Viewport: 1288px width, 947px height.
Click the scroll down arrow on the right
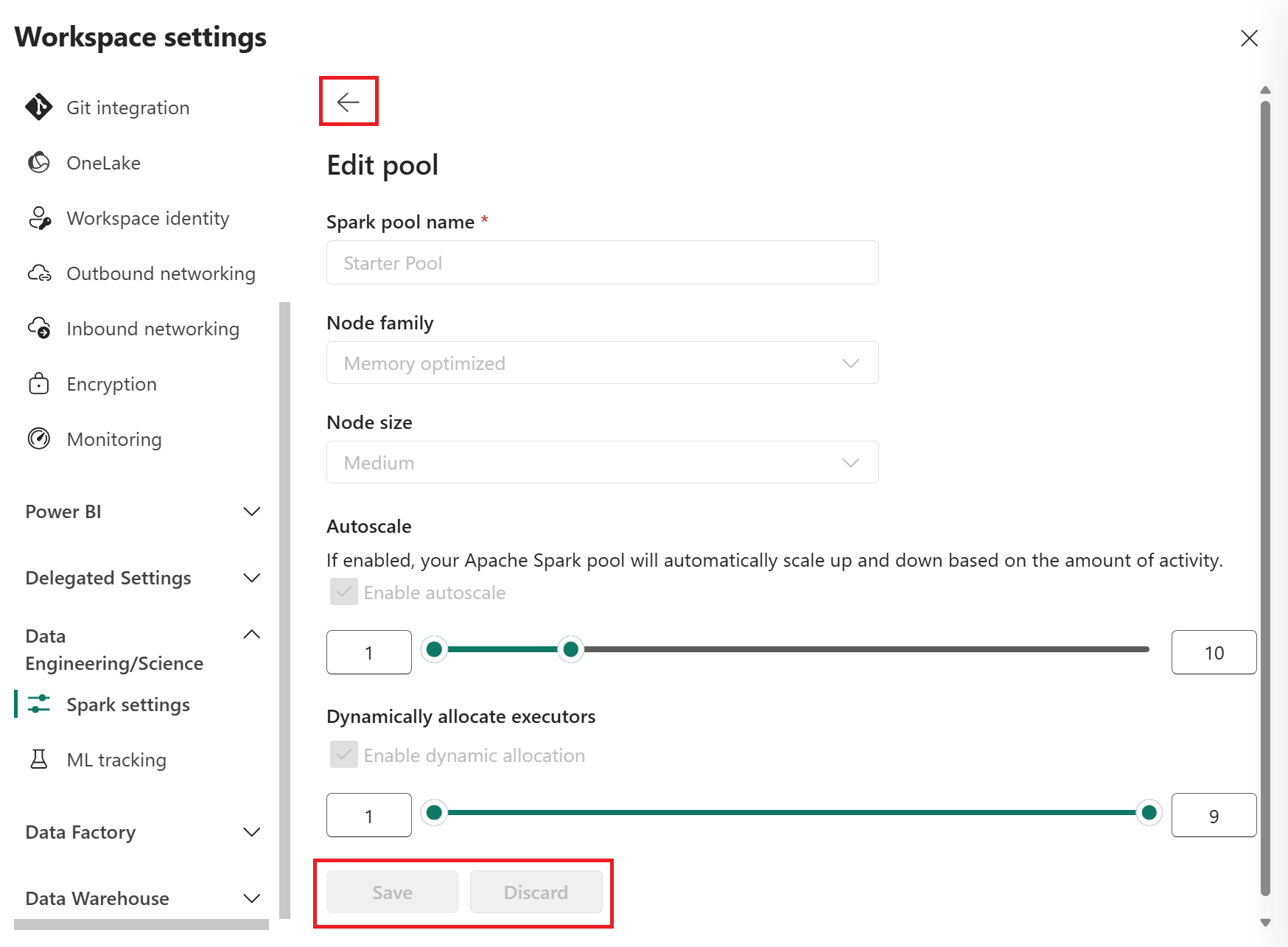pos(1265,922)
